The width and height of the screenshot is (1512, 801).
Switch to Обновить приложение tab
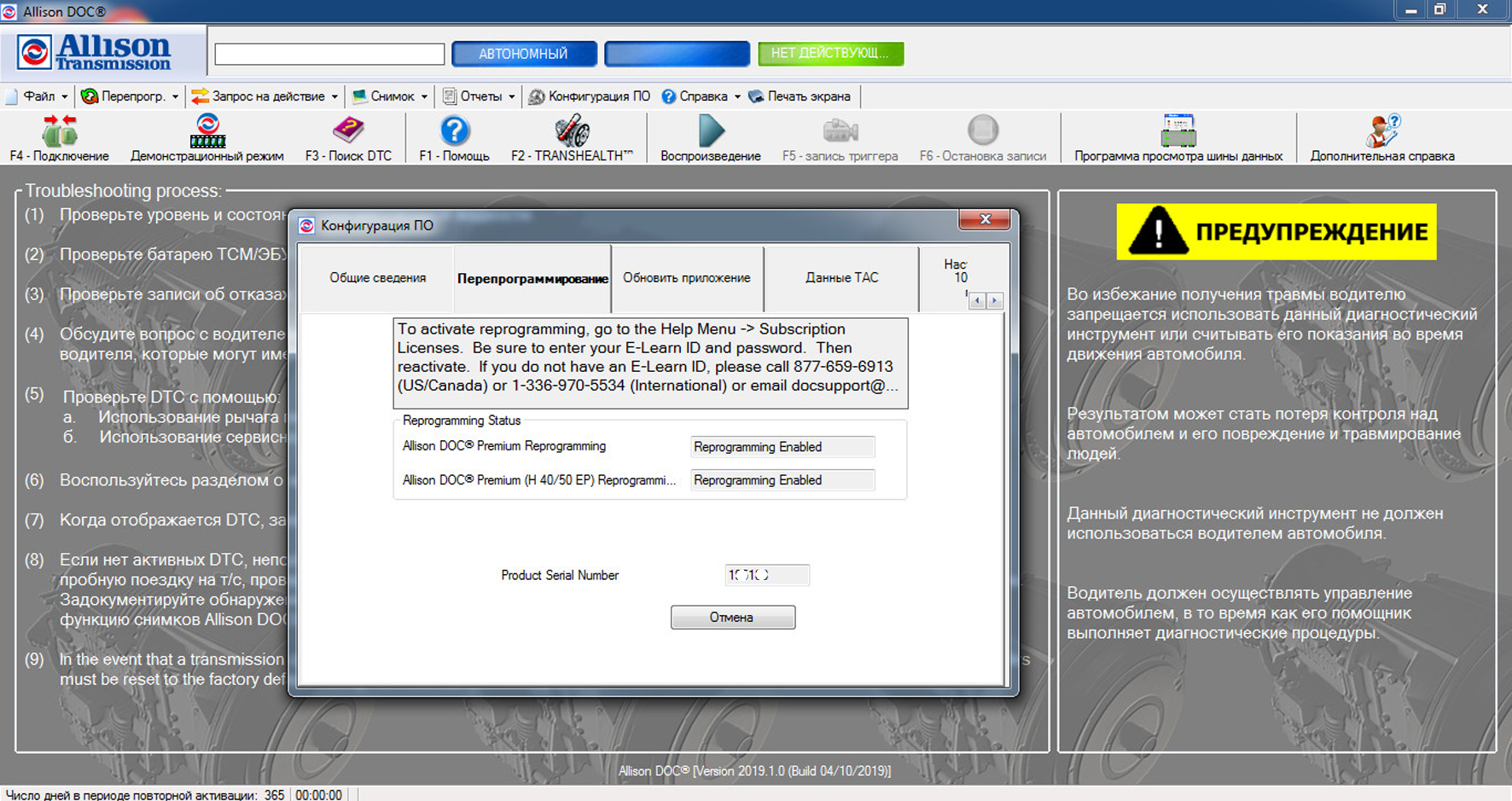(686, 278)
